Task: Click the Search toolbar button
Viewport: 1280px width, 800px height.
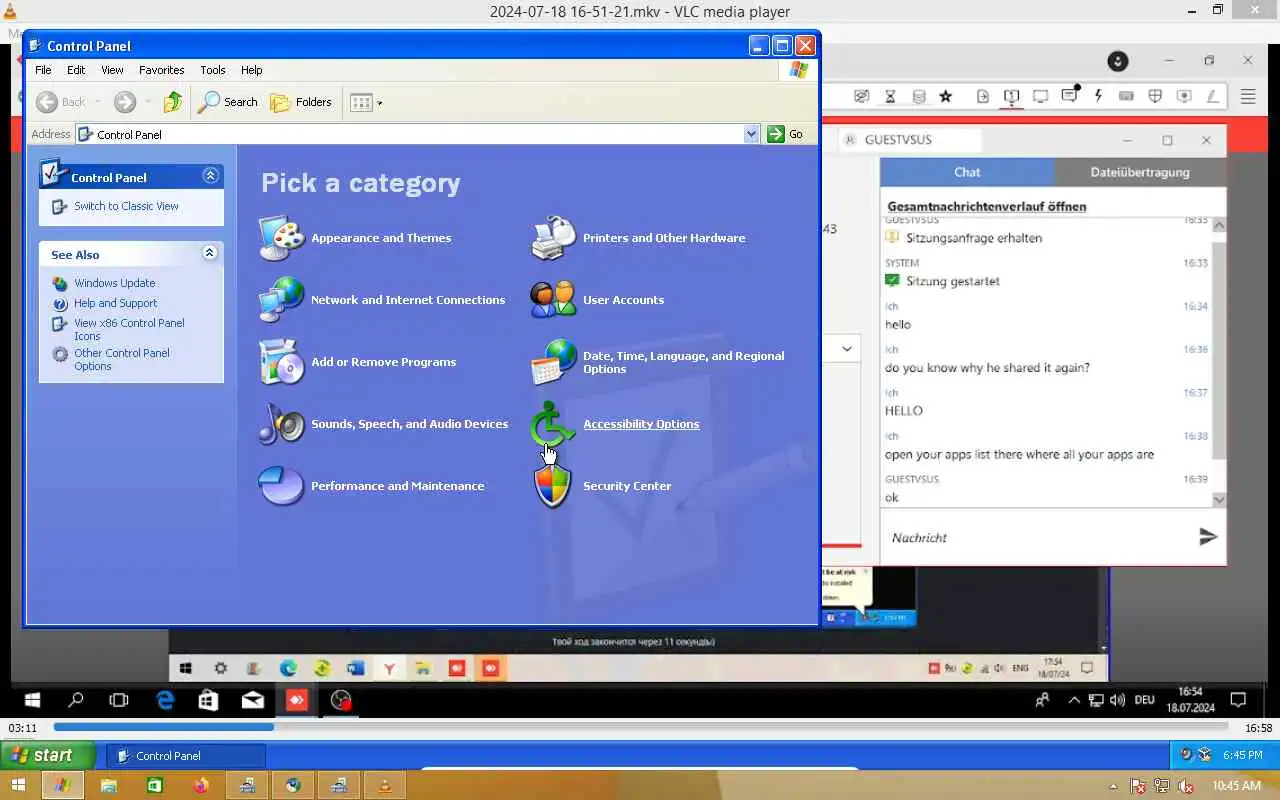Action: point(228,102)
